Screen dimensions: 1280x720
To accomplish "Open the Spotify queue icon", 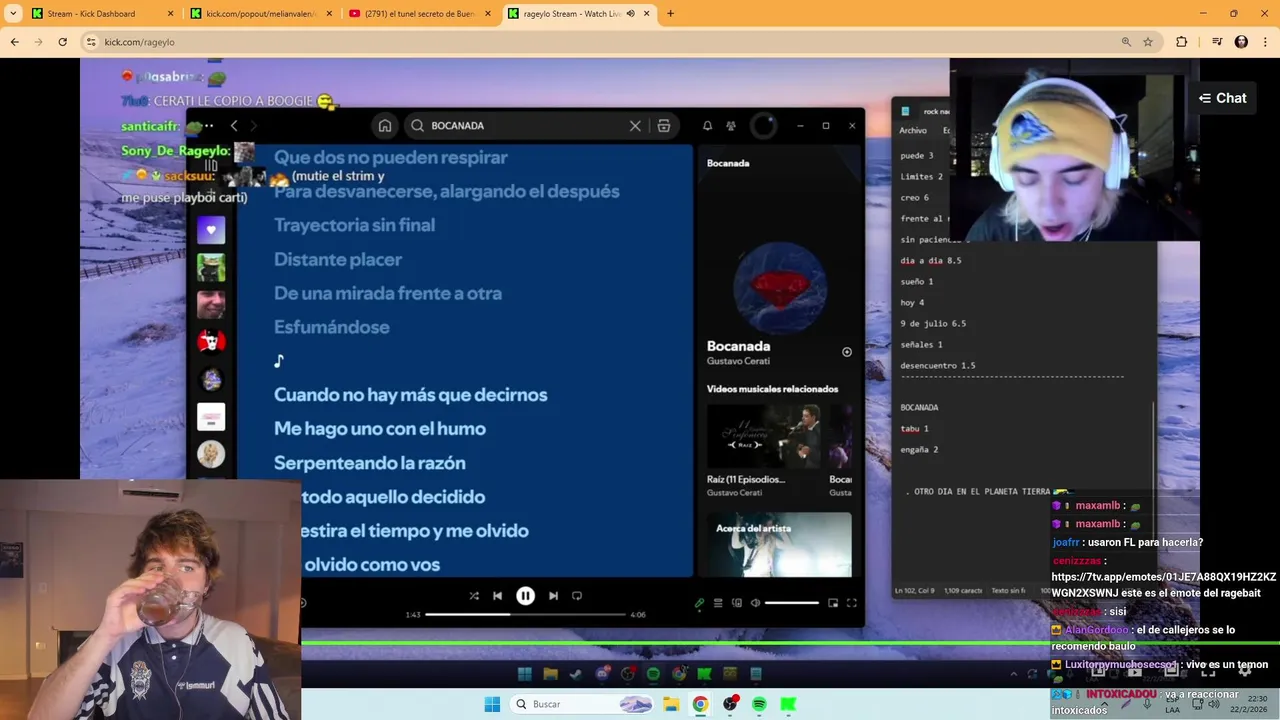I will 718,603.
